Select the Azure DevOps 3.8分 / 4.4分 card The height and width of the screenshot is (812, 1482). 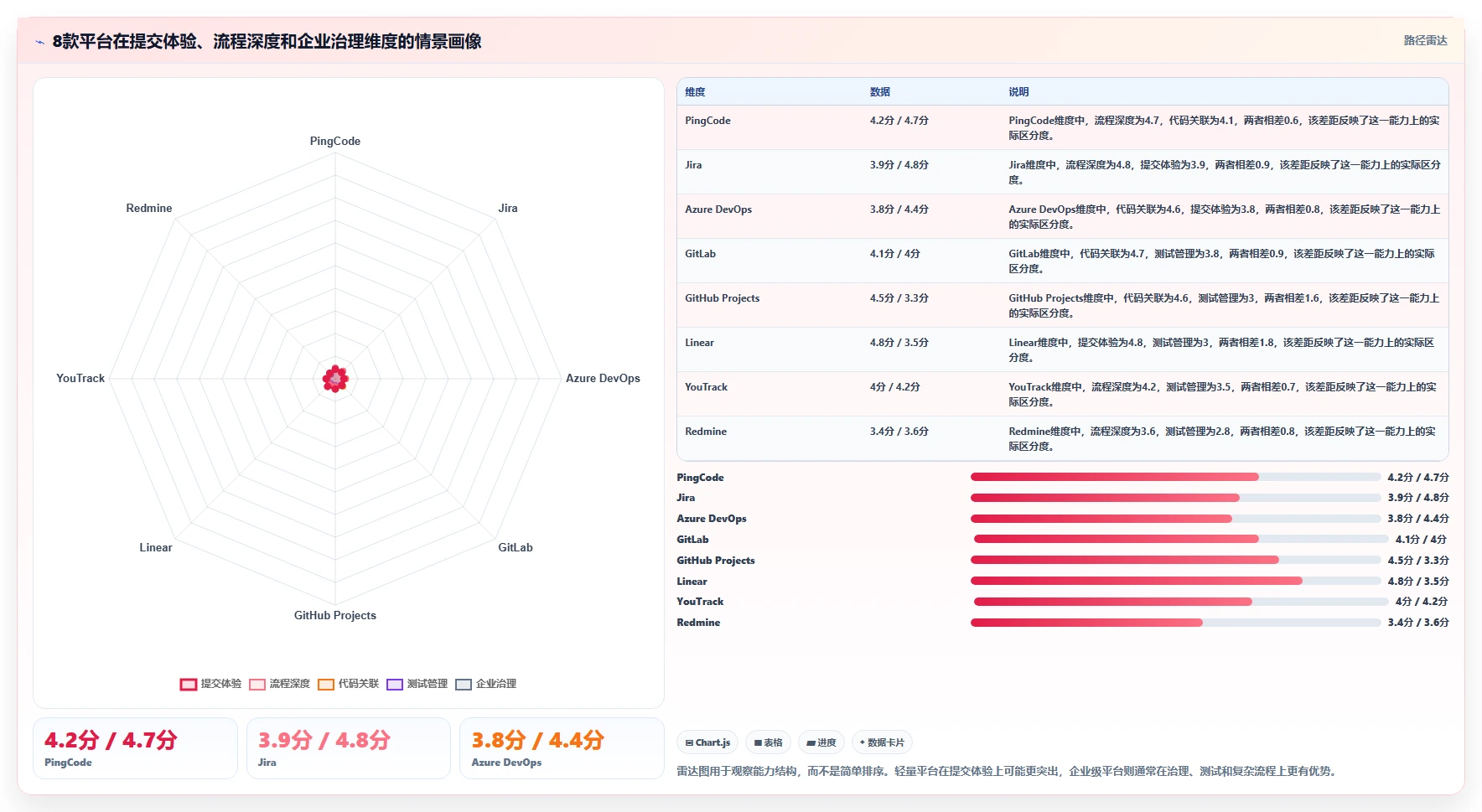click(x=562, y=748)
